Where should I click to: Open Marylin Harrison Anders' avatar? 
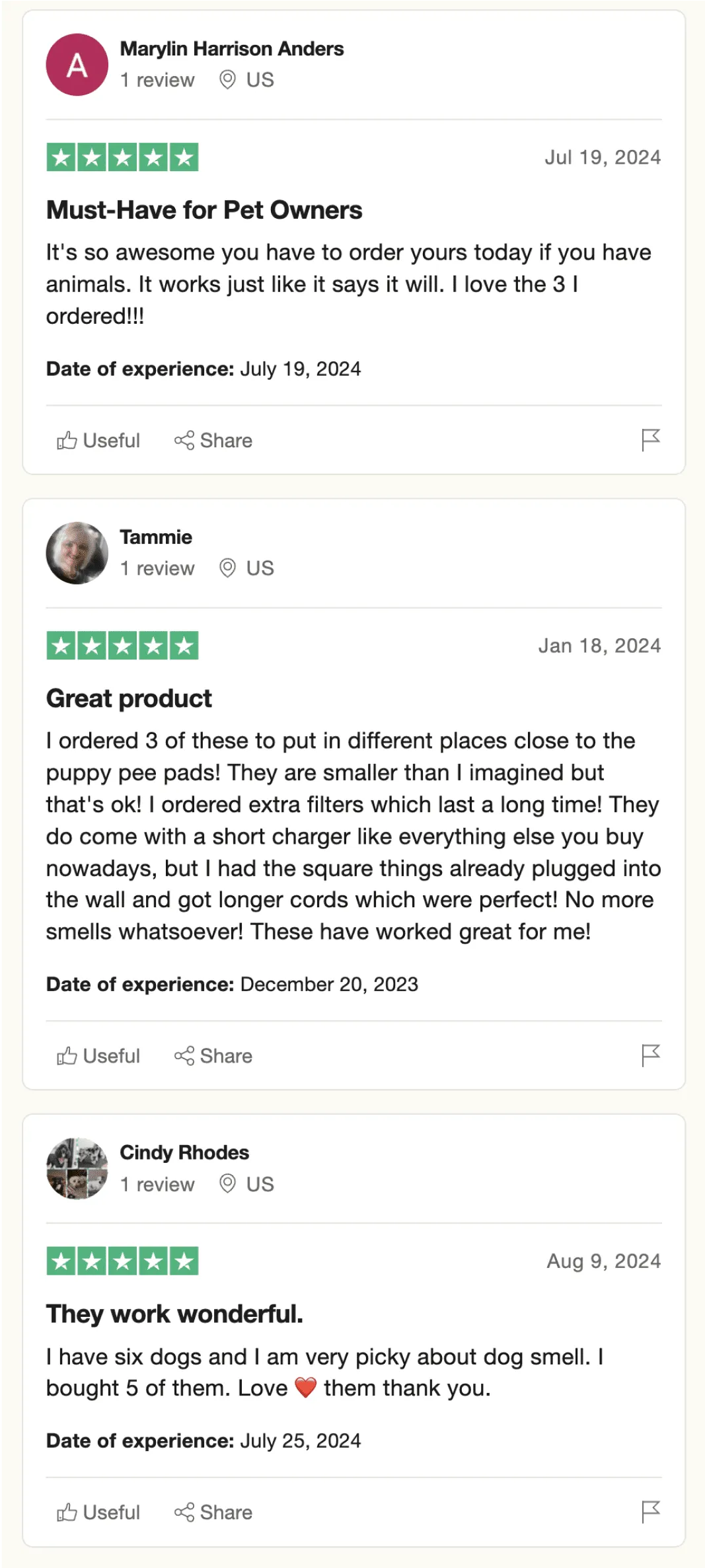tap(77, 65)
